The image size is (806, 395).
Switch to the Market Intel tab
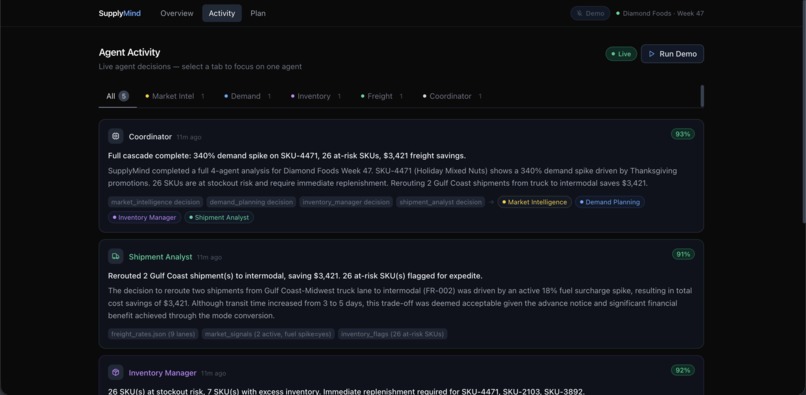click(x=175, y=96)
